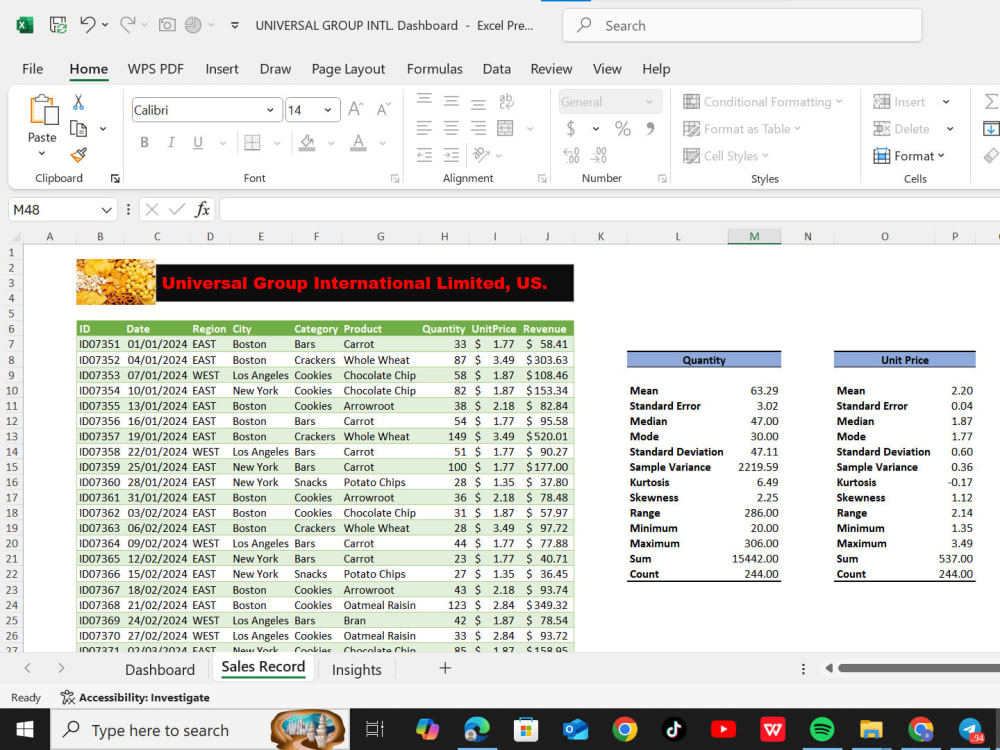Click the Copy icon in Clipboard group
This screenshot has width=1000, height=750.
pos(78,129)
